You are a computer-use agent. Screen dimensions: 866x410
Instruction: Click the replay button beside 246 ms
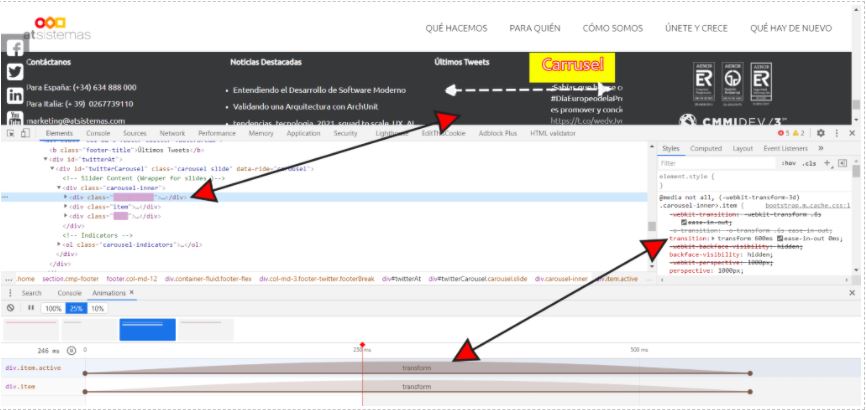click(x=71, y=350)
